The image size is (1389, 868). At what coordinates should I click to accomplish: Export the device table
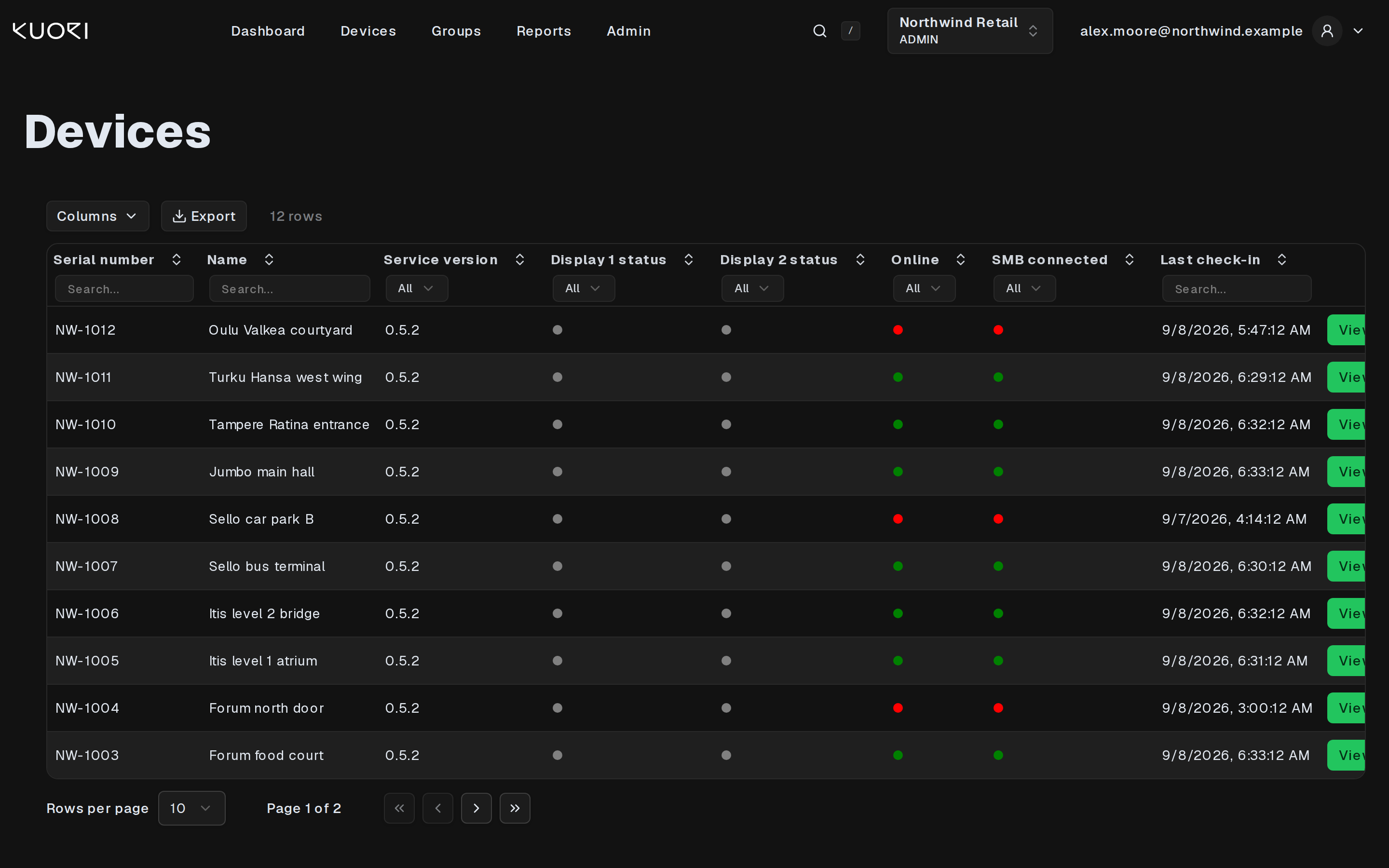click(x=204, y=216)
